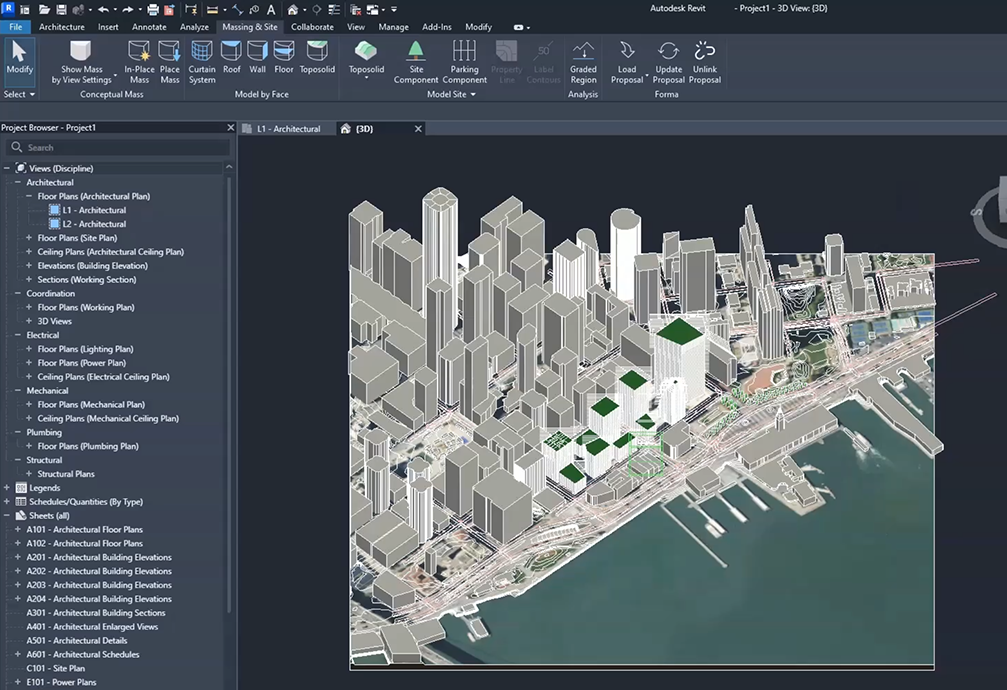Click the Save icon in quick access toolbar
Screen dimensions: 1007x690
point(62,9)
